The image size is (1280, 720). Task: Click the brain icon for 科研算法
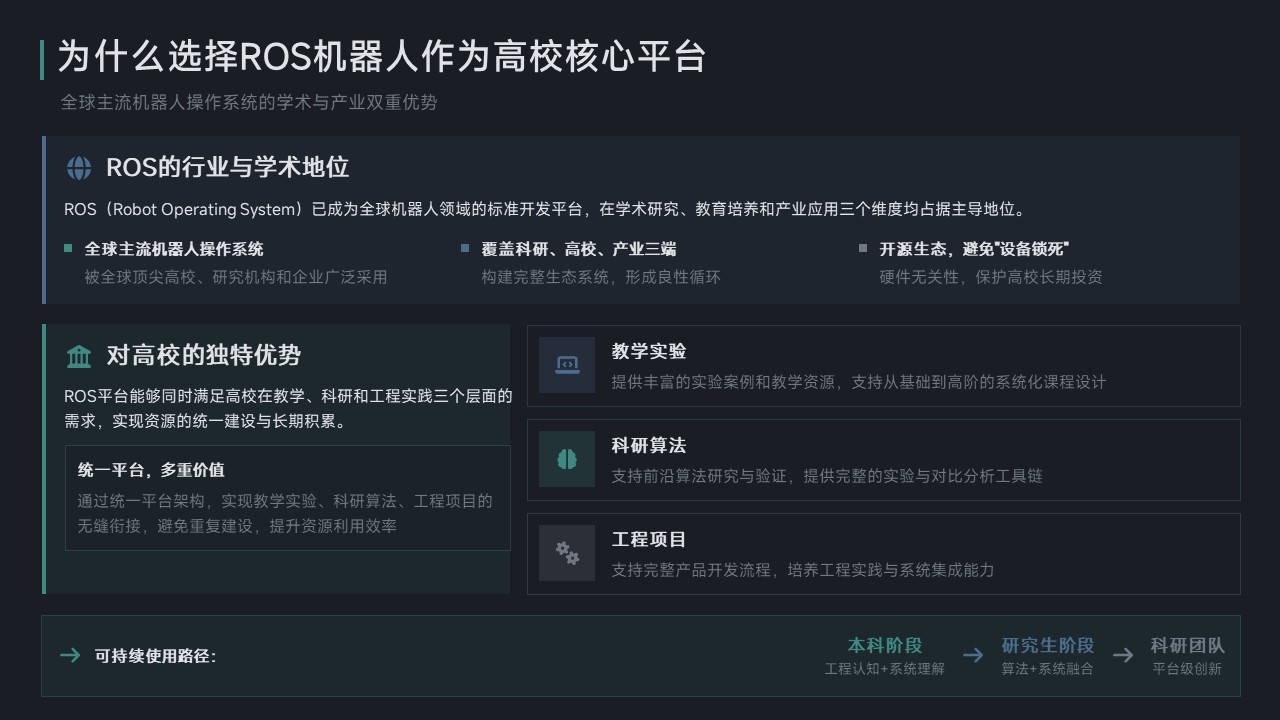[567, 459]
